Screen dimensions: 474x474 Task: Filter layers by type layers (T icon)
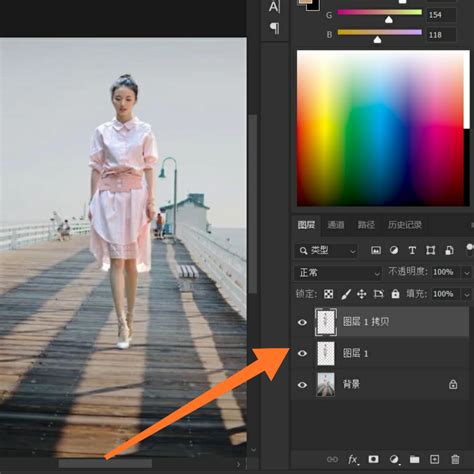[412, 250]
